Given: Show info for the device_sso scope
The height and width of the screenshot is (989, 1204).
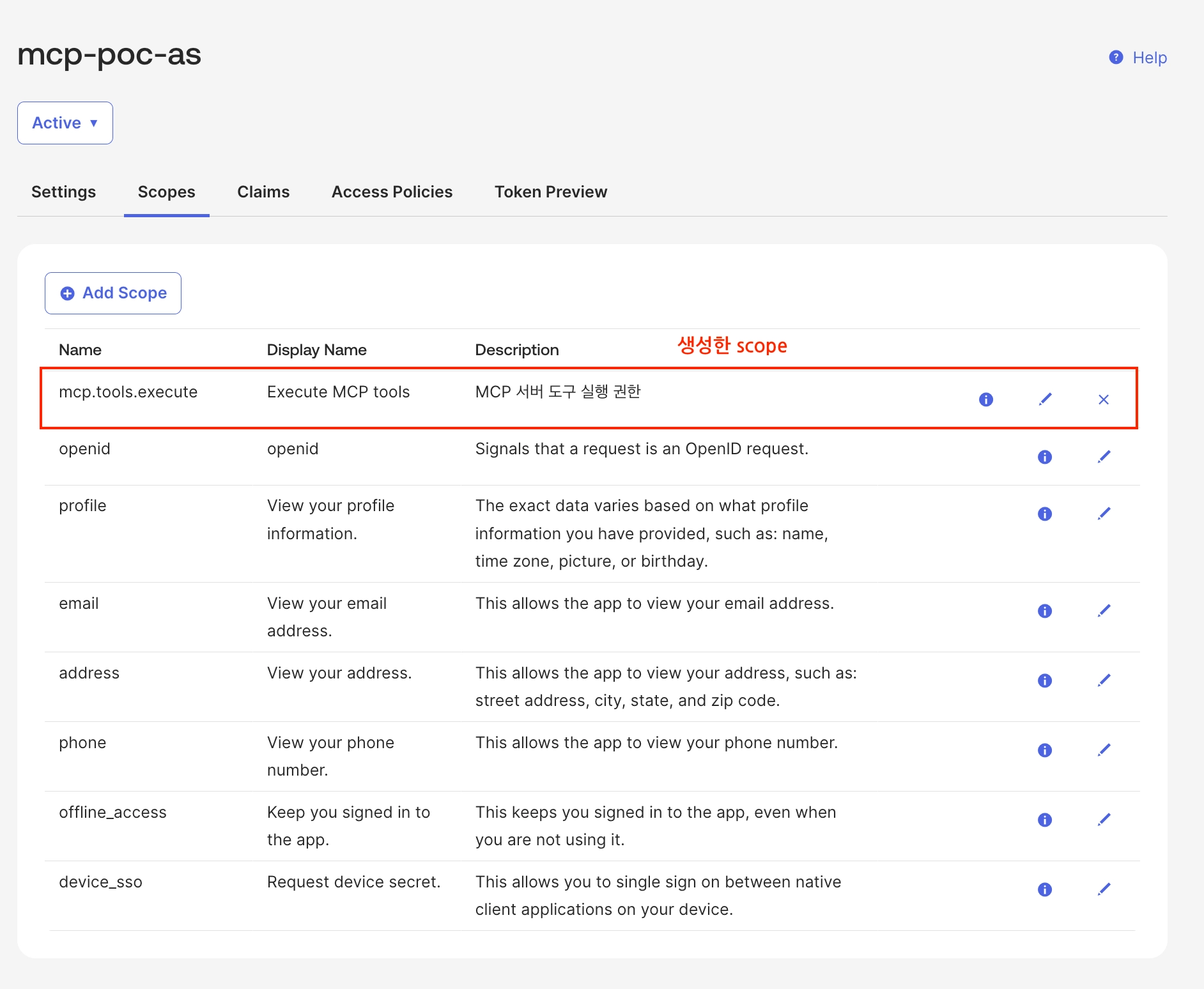Looking at the screenshot, I should coord(1045,889).
